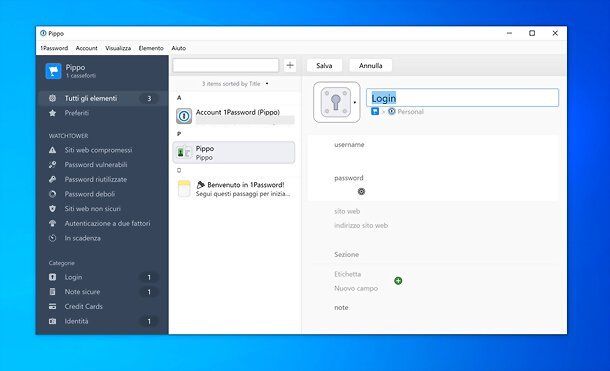Click the Identità badge icon

[x=53, y=321]
